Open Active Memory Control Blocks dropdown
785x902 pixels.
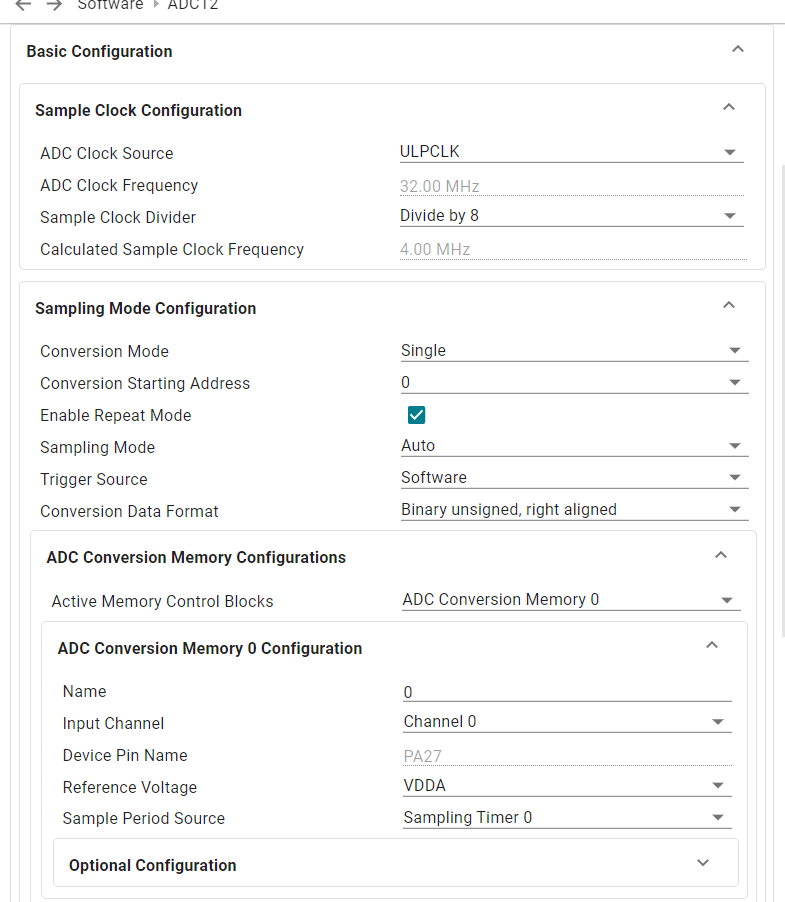point(571,600)
